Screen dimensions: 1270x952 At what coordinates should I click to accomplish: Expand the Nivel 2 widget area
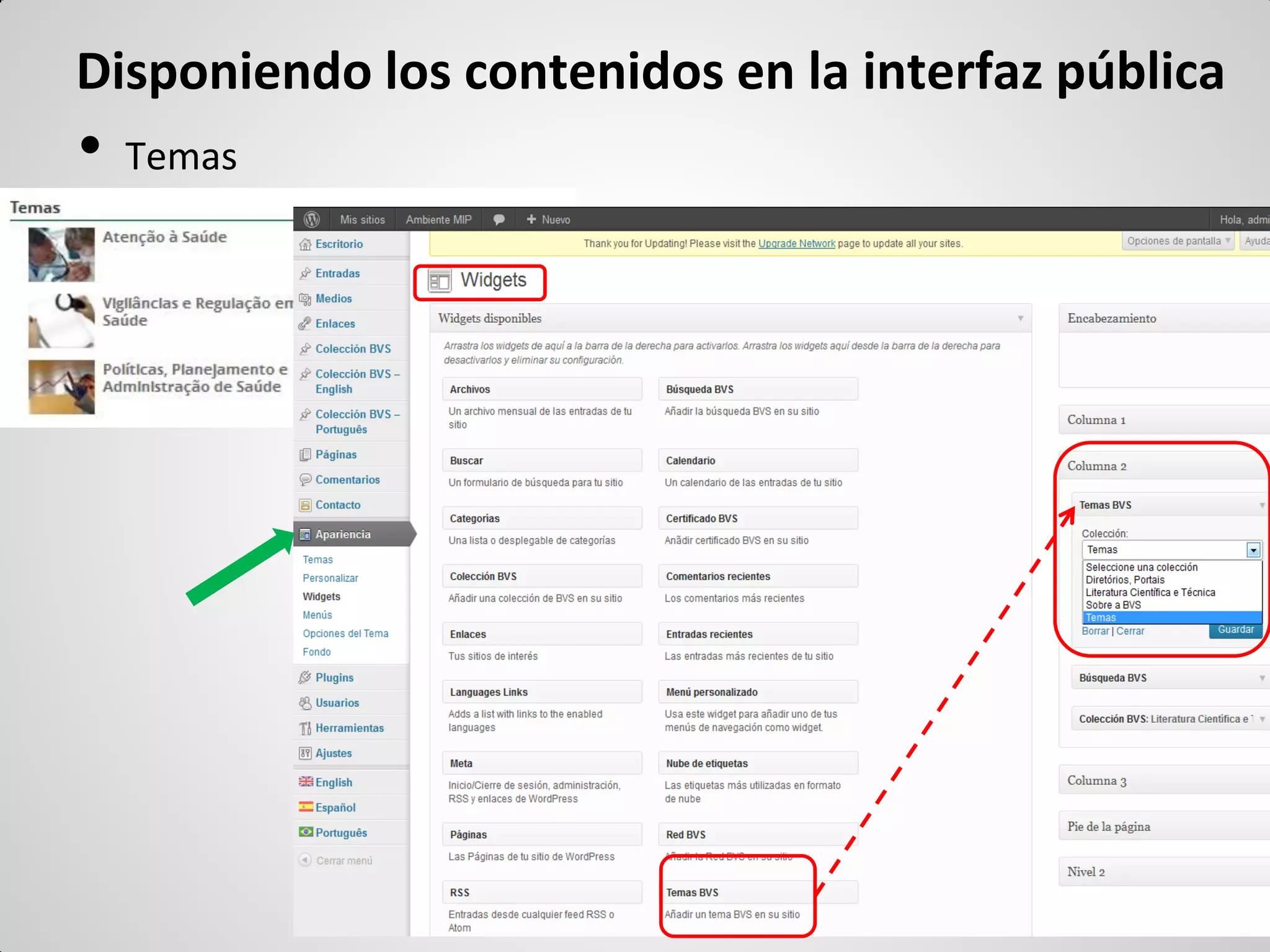[x=1164, y=872]
